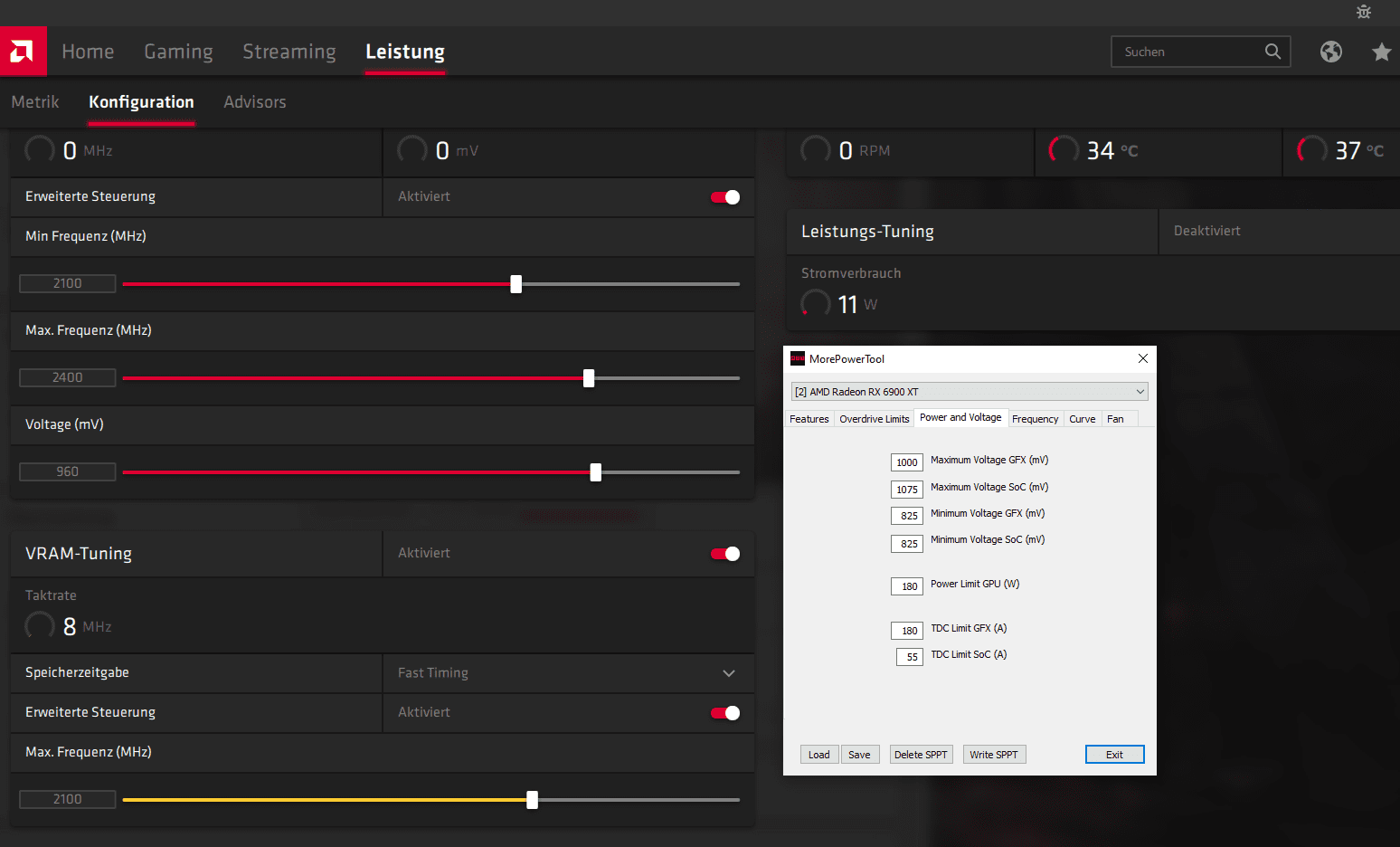Image resolution: width=1400 pixels, height=847 pixels.
Task: Open MorePowerTool Fan tab
Action: [x=1115, y=419]
